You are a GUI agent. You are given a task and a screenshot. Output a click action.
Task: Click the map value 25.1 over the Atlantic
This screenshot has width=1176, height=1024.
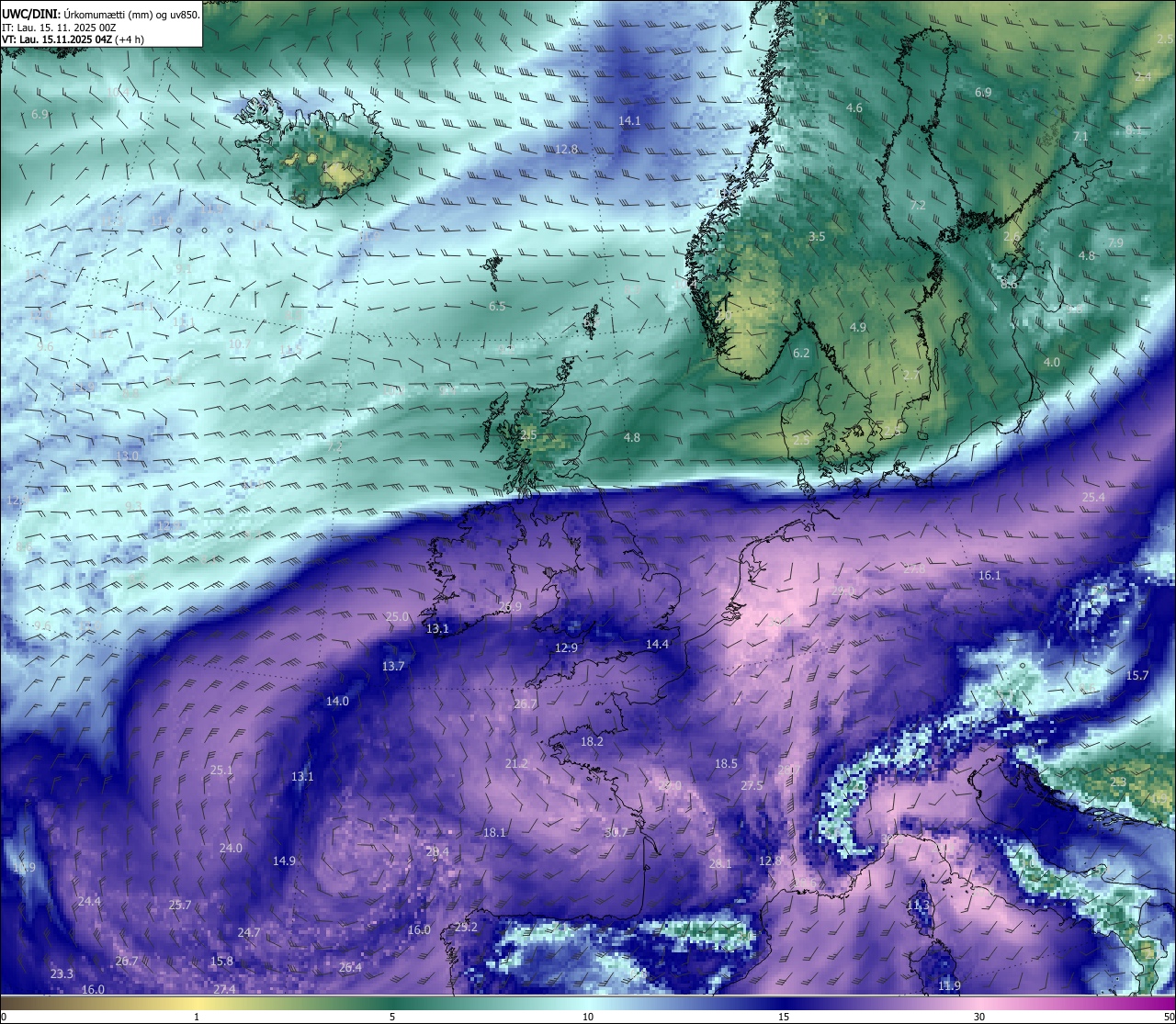(221, 771)
